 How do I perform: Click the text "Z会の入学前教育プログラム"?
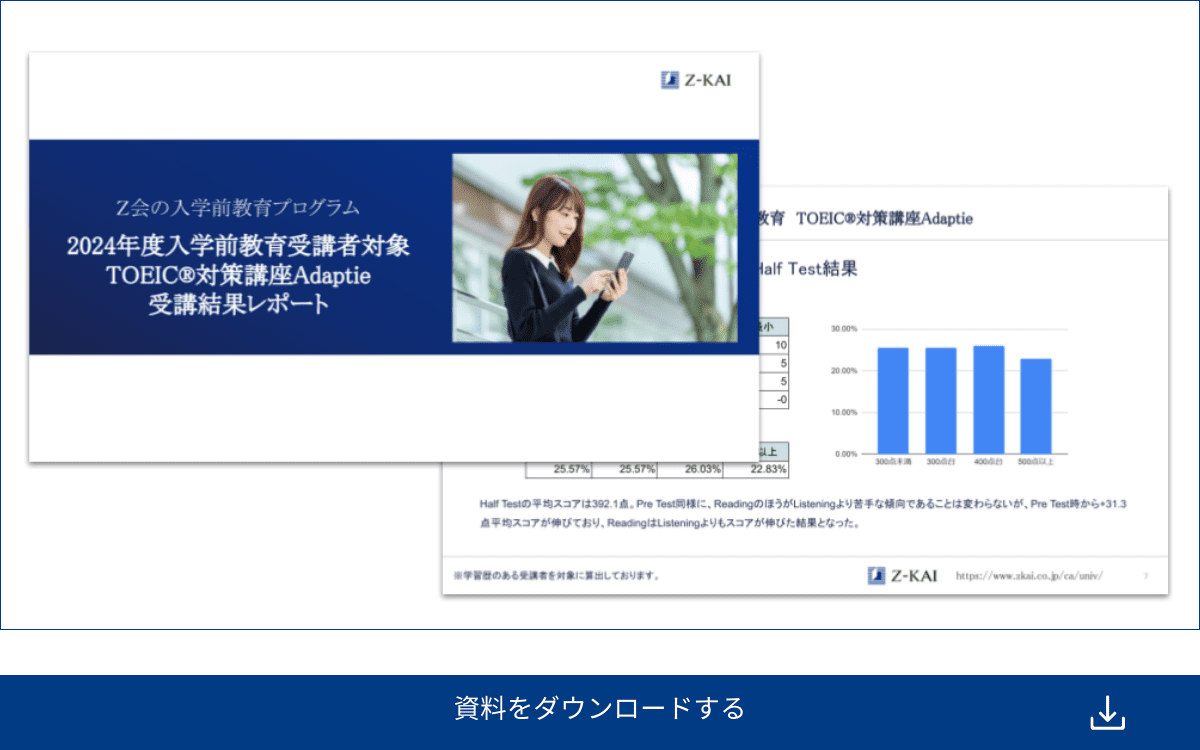(x=238, y=208)
